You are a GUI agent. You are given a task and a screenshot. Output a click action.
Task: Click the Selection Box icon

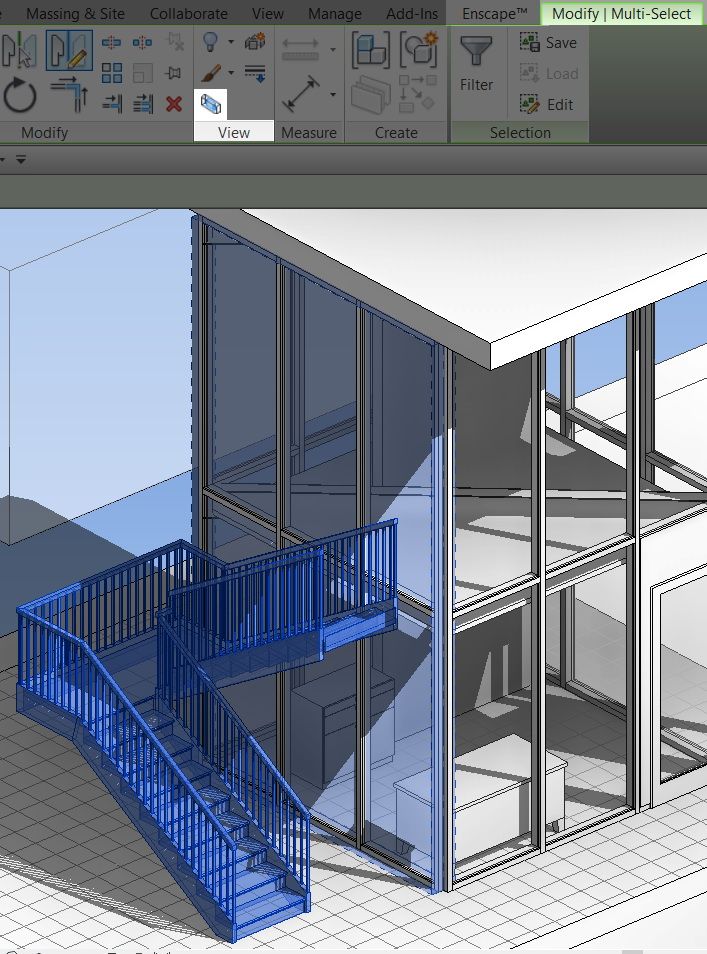pyautogui.click(x=211, y=103)
